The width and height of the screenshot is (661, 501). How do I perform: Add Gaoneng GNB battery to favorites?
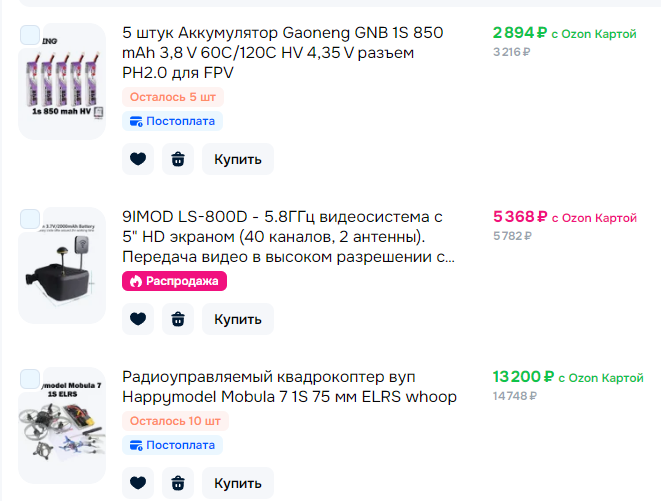[x=138, y=159]
